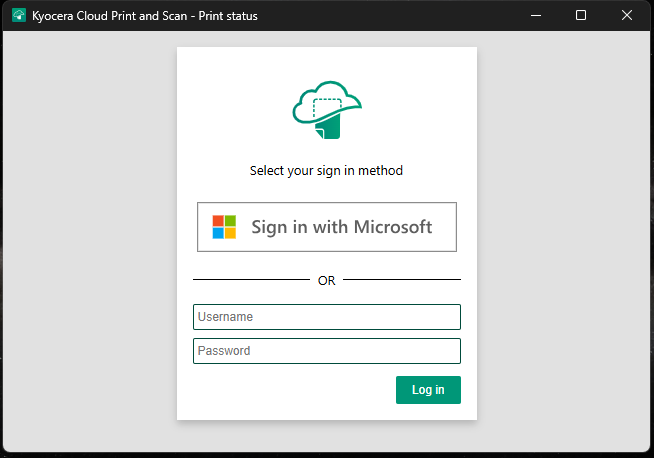
Task: Click empty white space beside Log in button
Action: tap(290, 390)
